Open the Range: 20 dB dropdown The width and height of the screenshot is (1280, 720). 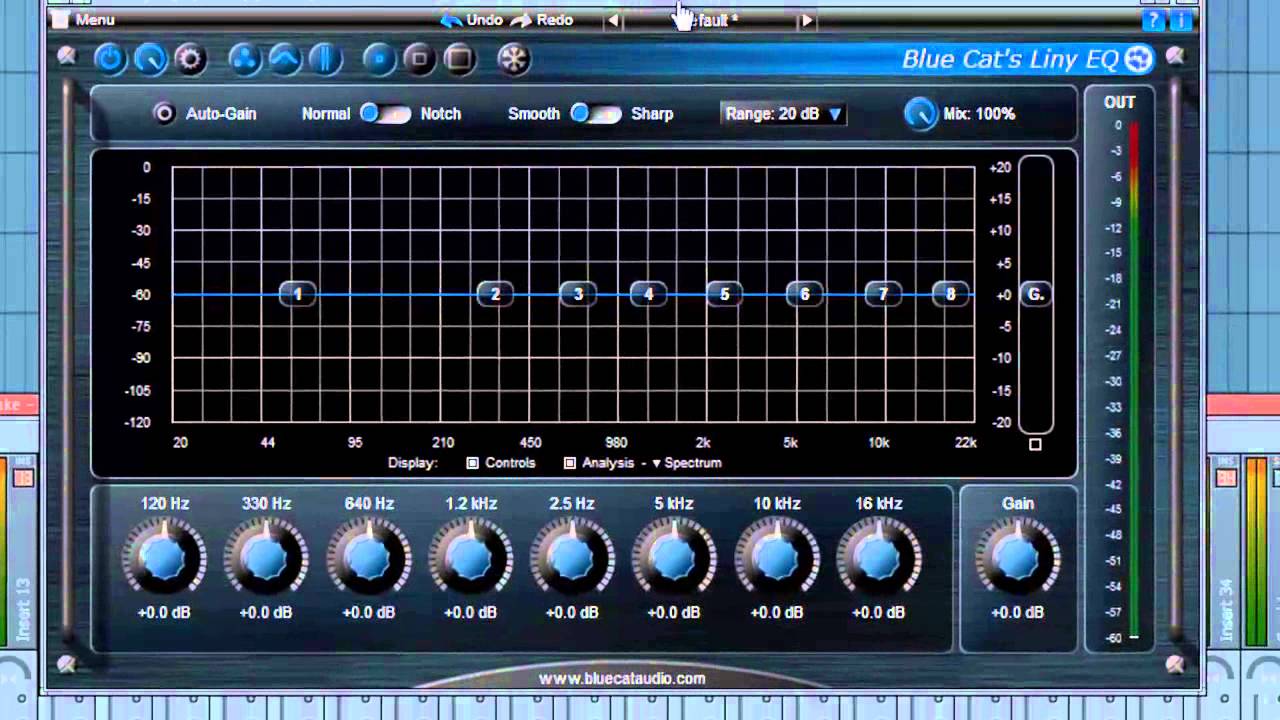click(784, 114)
